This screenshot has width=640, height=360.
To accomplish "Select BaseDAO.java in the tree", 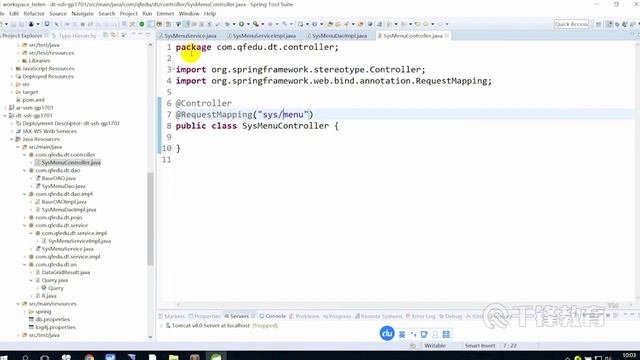I will (58, 178).
